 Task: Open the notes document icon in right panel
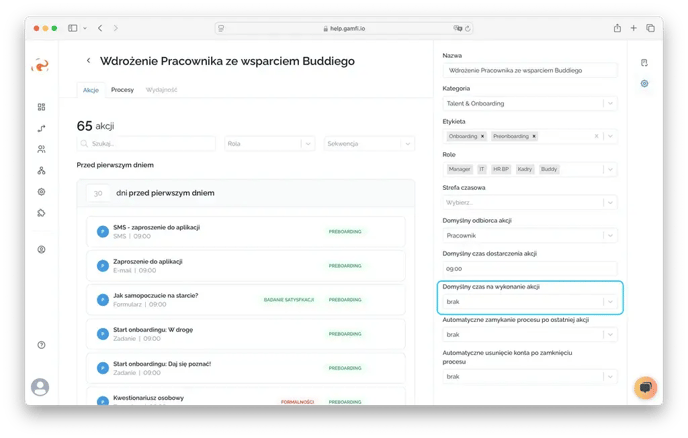[644, 62]
